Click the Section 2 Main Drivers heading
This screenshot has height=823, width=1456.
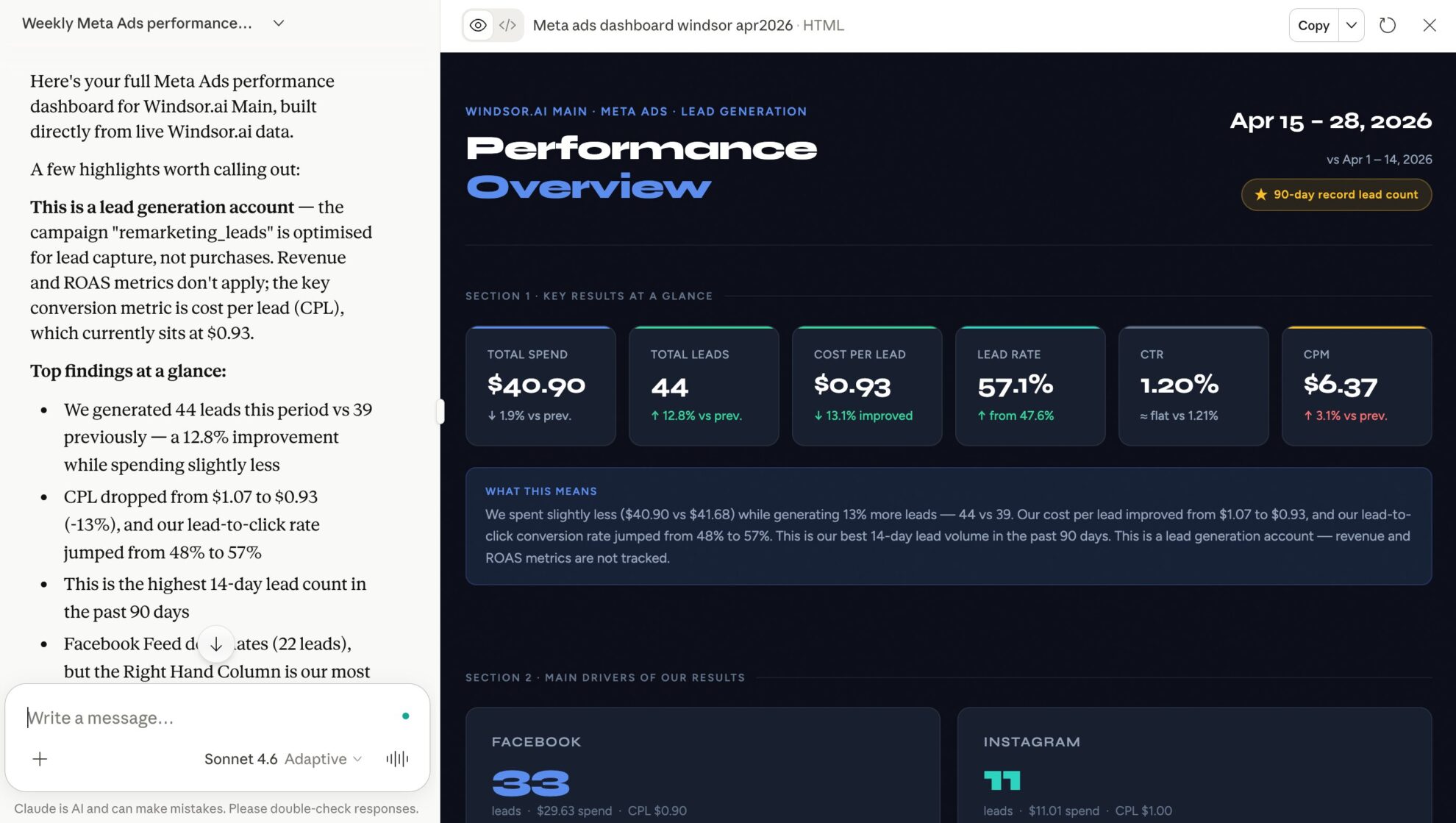pyautogui.click(x=605, y=677)
